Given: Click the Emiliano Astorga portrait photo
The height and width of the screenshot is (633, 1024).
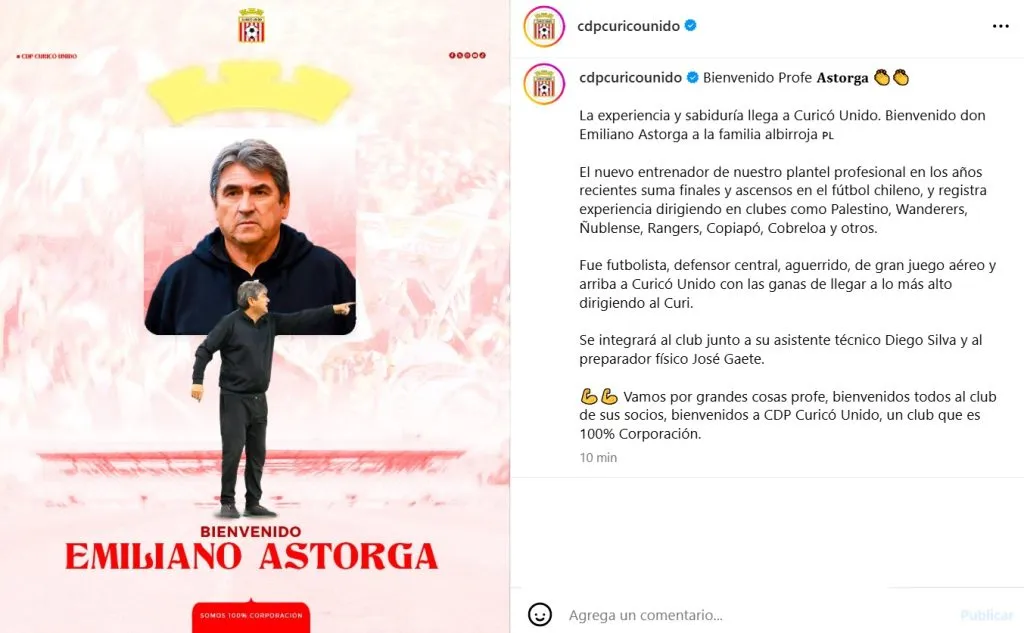Looking at the screenshot, I should 250,231.
